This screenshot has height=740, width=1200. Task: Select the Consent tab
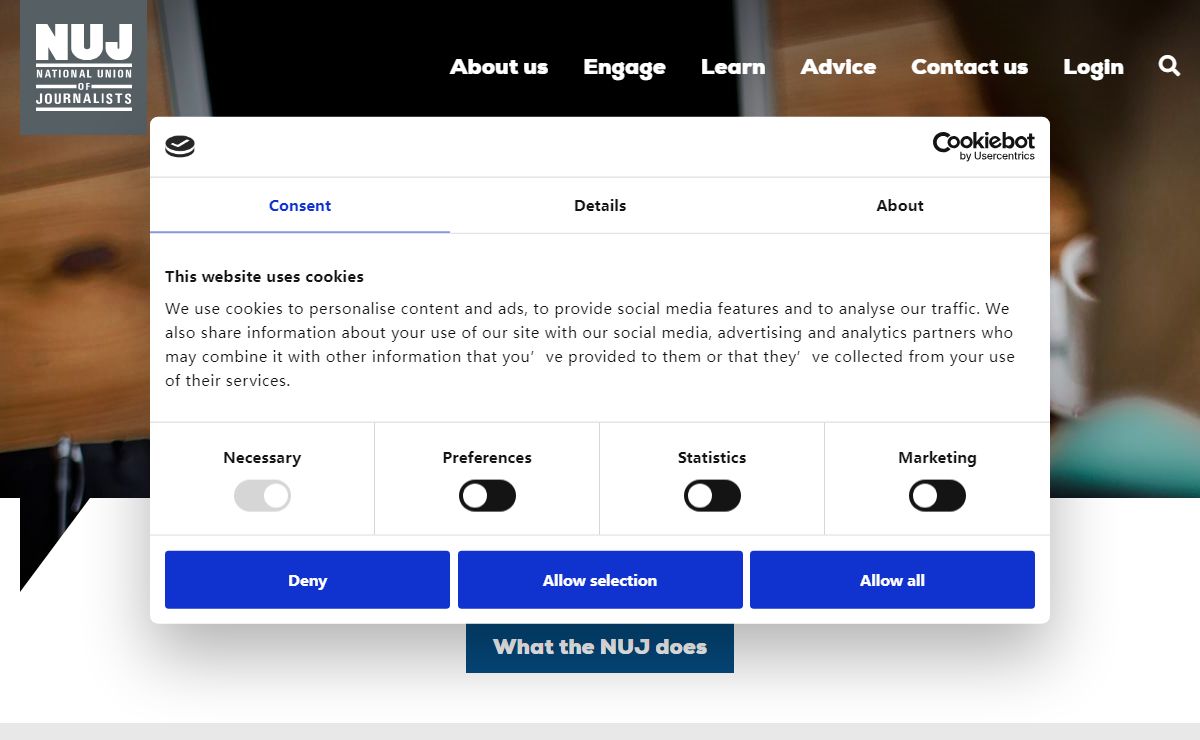click(300, 206)
